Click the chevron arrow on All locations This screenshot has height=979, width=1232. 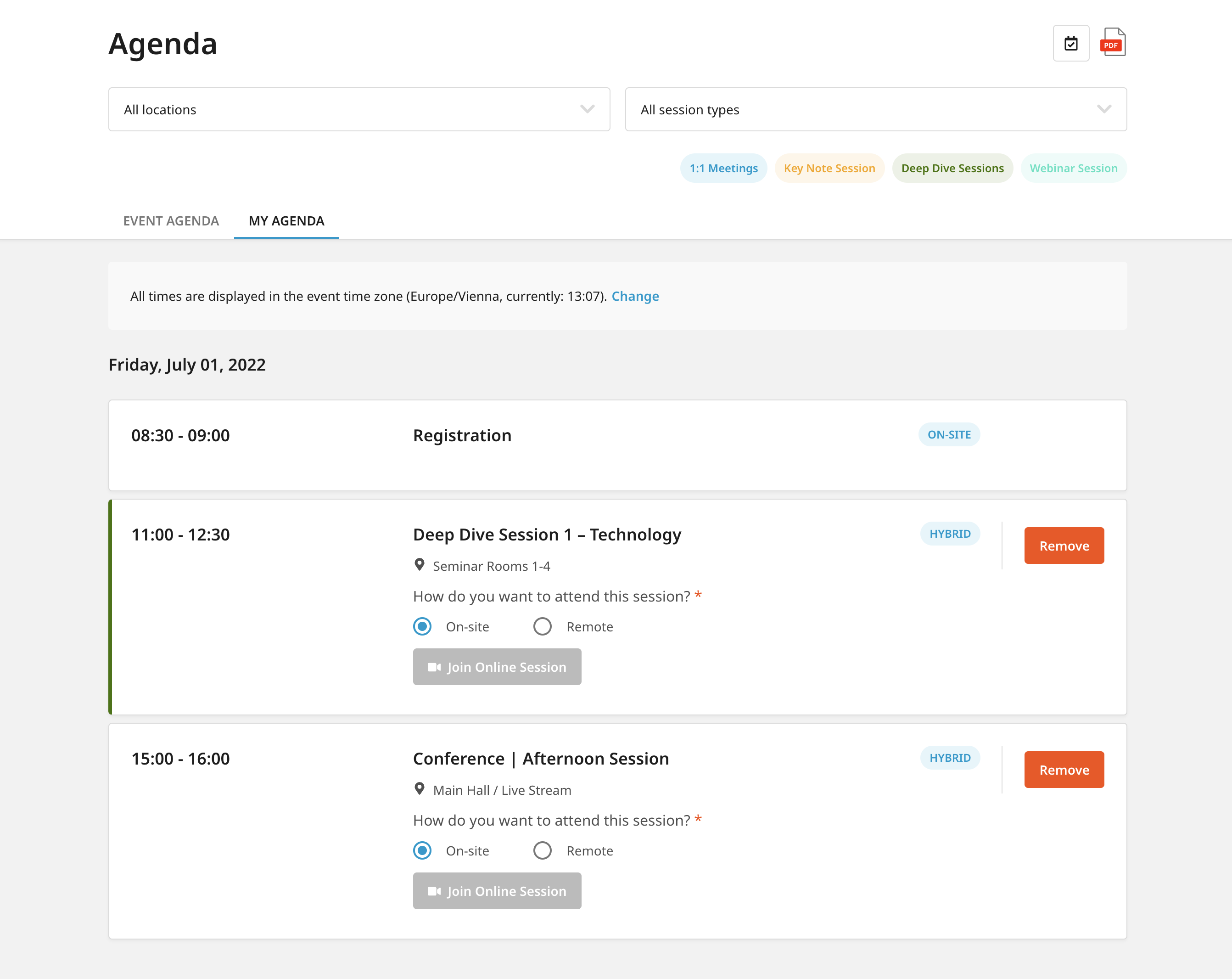click(589, 109)
